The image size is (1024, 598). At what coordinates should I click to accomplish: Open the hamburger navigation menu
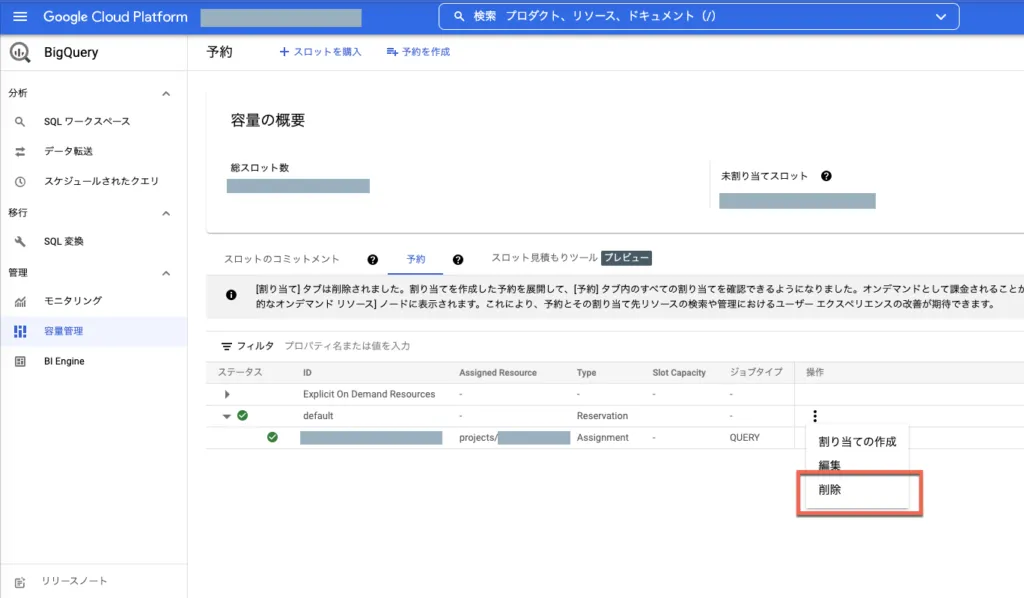[20, 16]
